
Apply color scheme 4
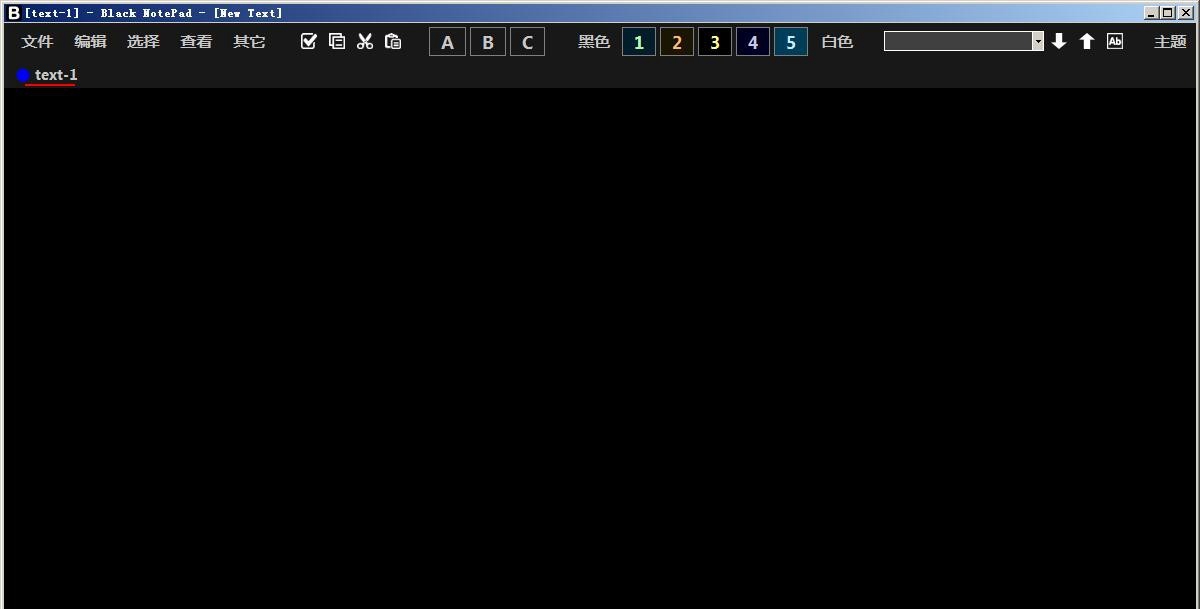click(753, 42)
